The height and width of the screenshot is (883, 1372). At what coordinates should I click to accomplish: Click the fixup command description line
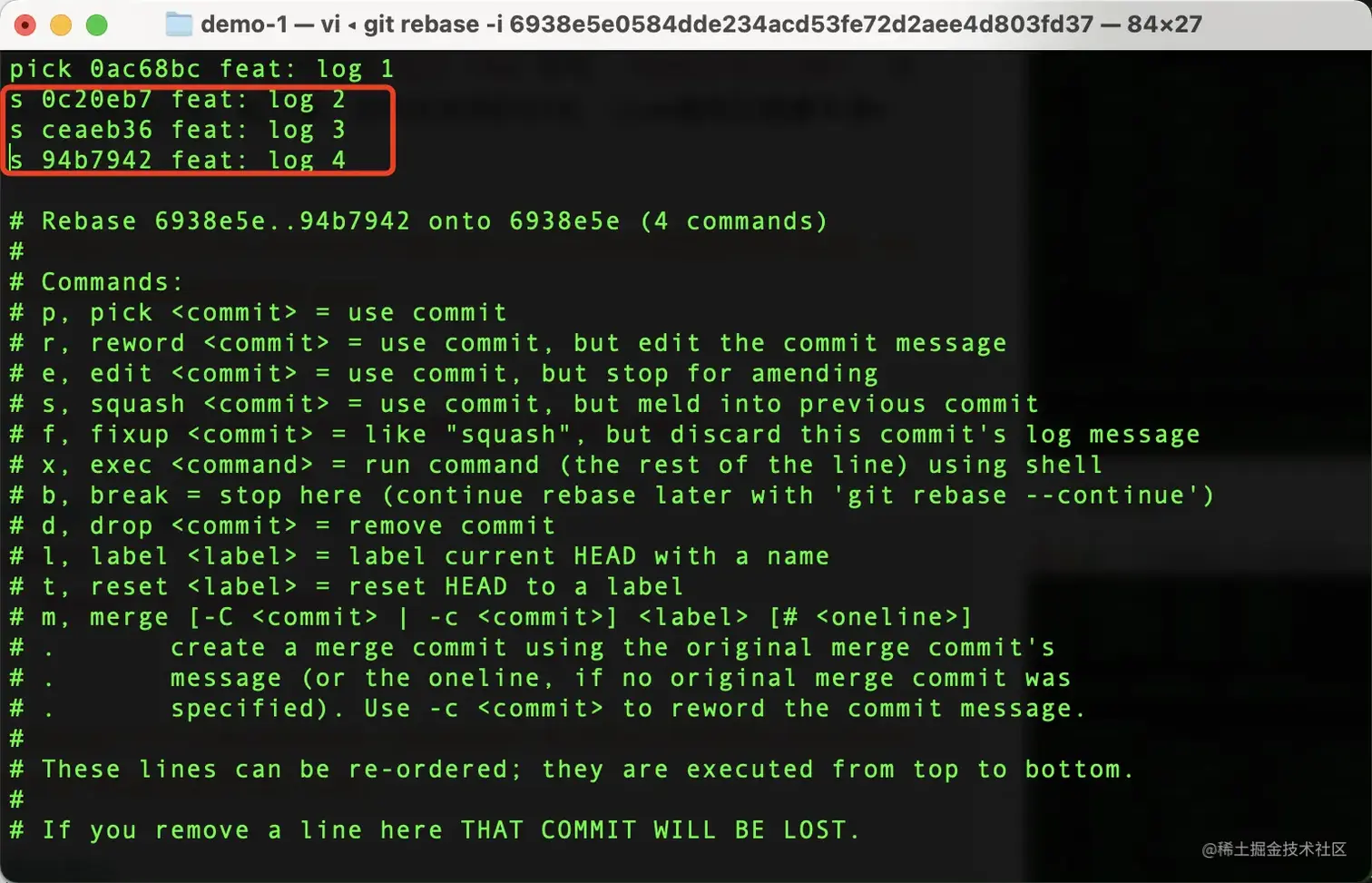click(604, 435)
